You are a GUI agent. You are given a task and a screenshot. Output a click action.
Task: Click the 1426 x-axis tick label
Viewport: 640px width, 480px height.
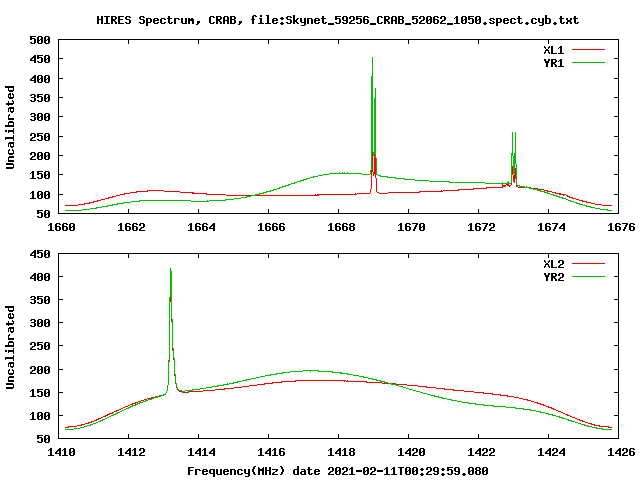[621, 452]
